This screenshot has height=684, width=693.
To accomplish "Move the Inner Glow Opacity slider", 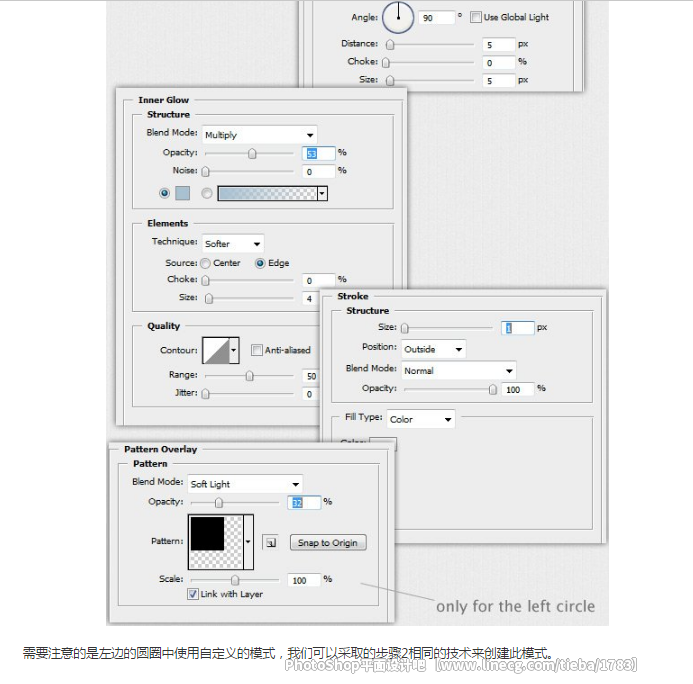I will [252, 153].
